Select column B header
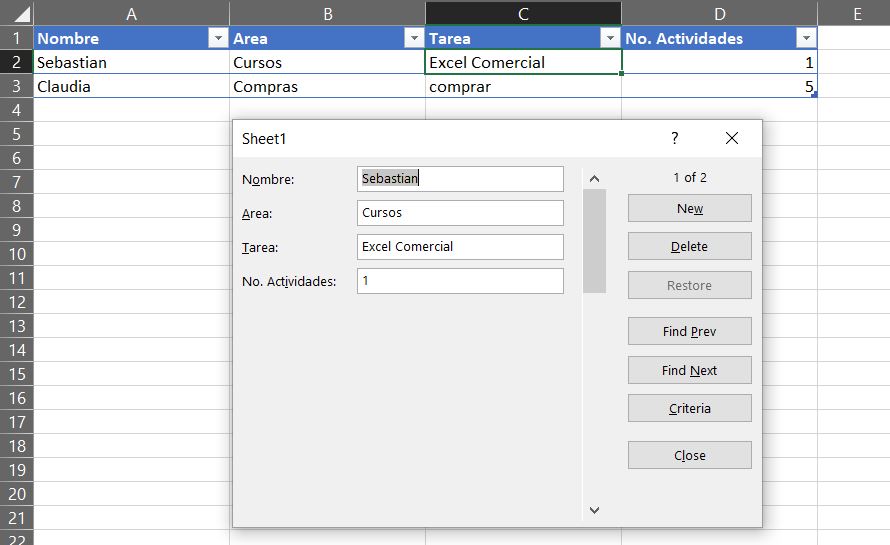This screenshot has height=545, width=890. [x=328, y=14]
